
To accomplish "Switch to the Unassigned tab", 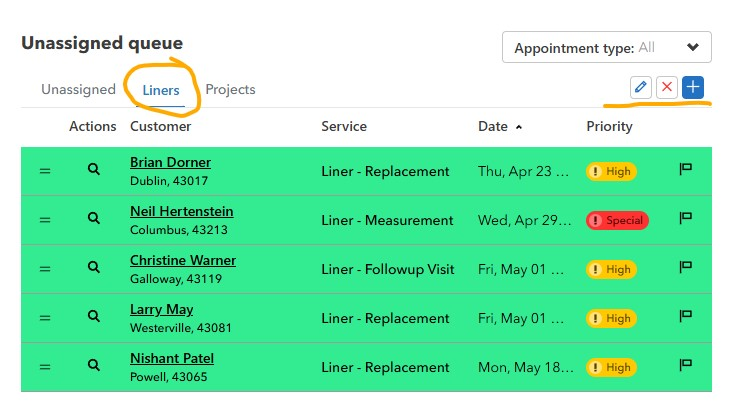I will (78, 90).
